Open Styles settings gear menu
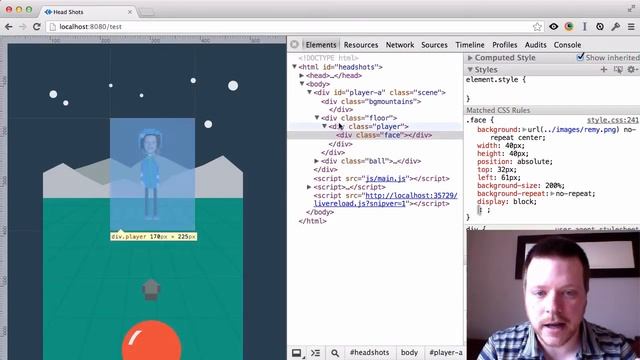 [x=632, y=70]
